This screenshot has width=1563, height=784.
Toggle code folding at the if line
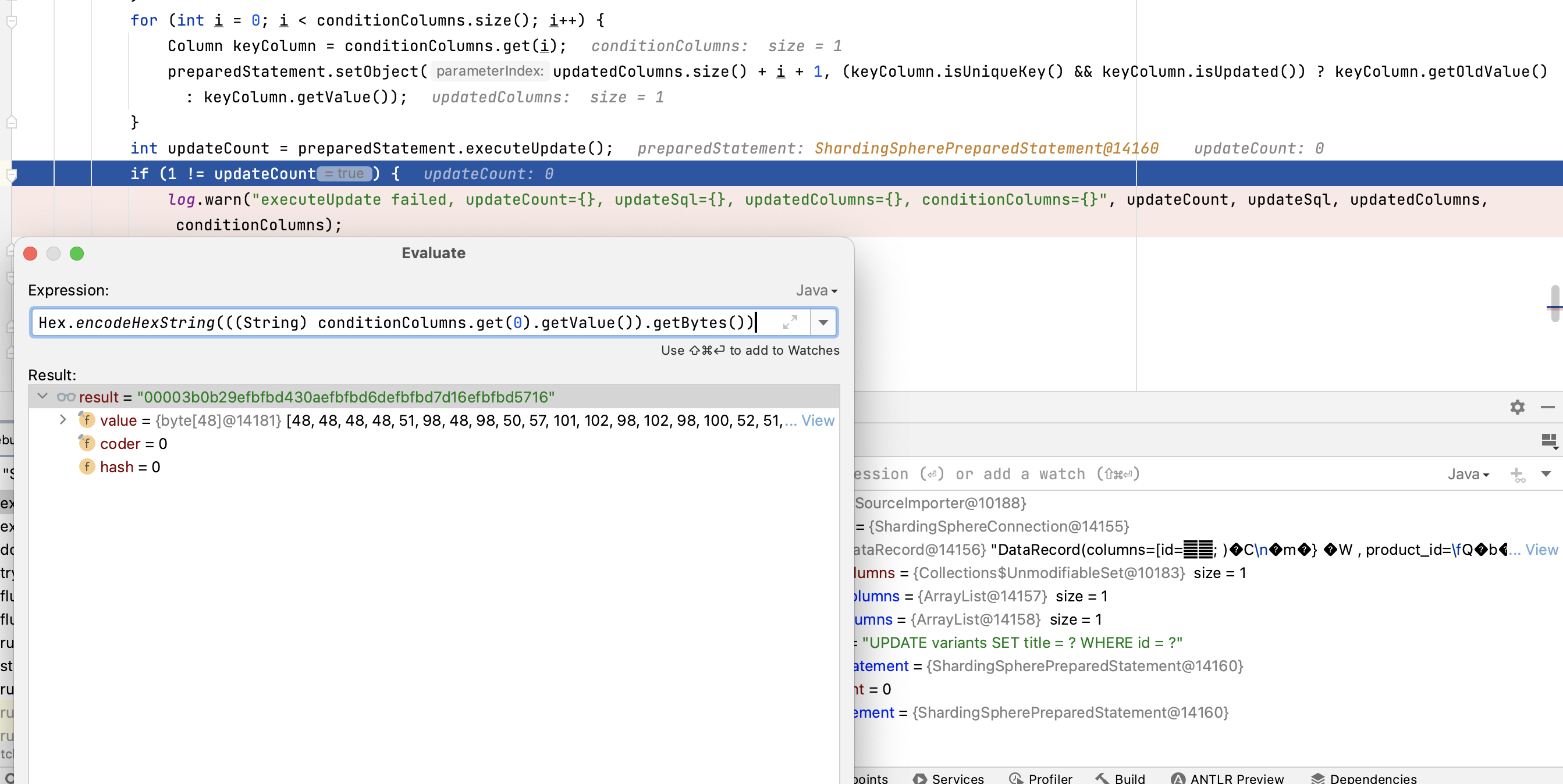[x=11, y=174]
